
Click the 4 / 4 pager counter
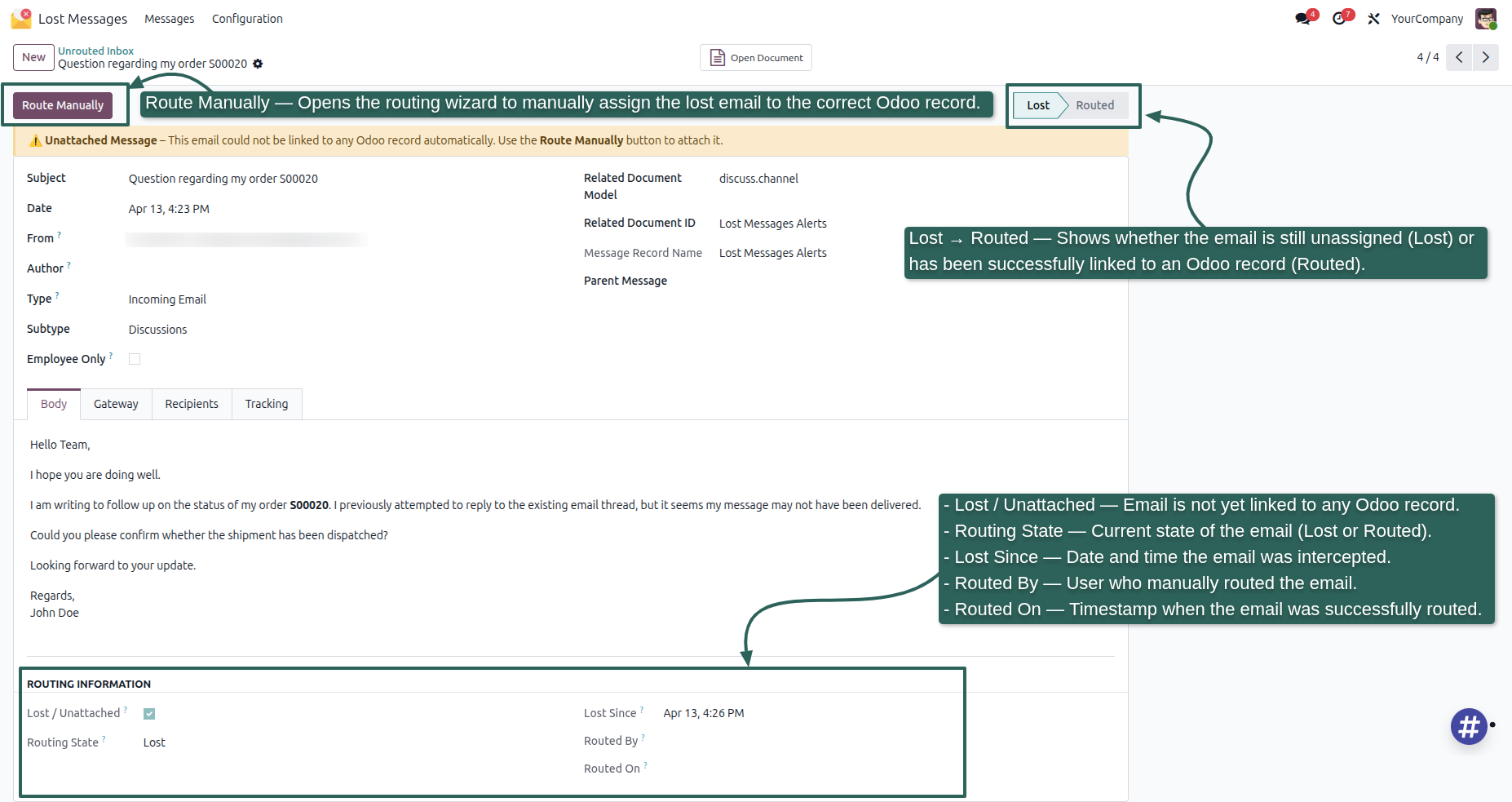1428,57
